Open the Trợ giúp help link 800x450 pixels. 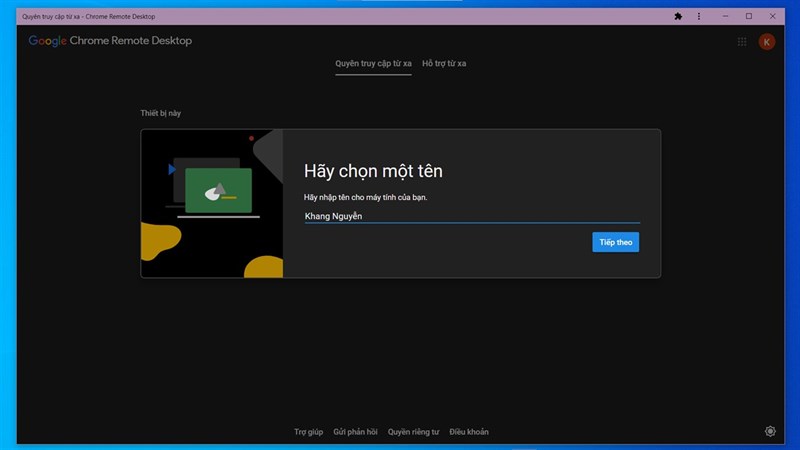(308, 432)
